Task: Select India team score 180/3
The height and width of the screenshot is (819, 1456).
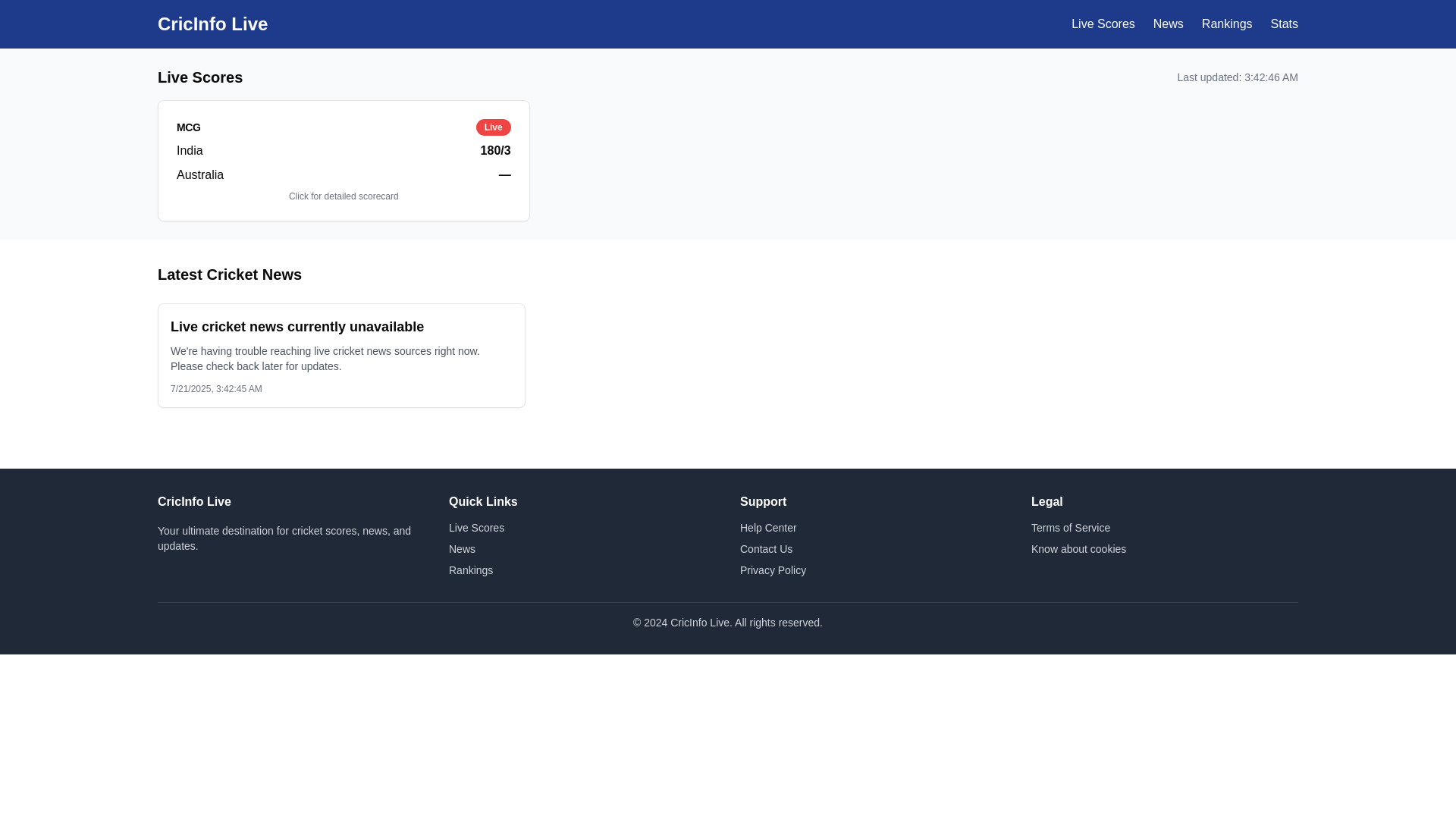Action: [x=495, y=151]
